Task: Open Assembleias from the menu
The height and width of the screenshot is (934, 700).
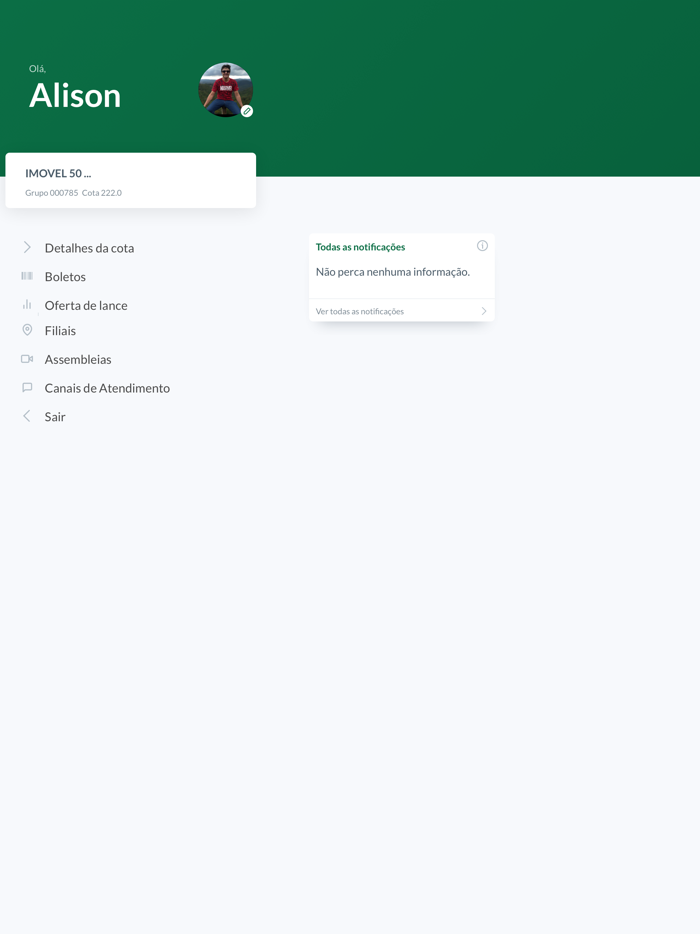Action: pyautogui.click(x=78, y=359)
